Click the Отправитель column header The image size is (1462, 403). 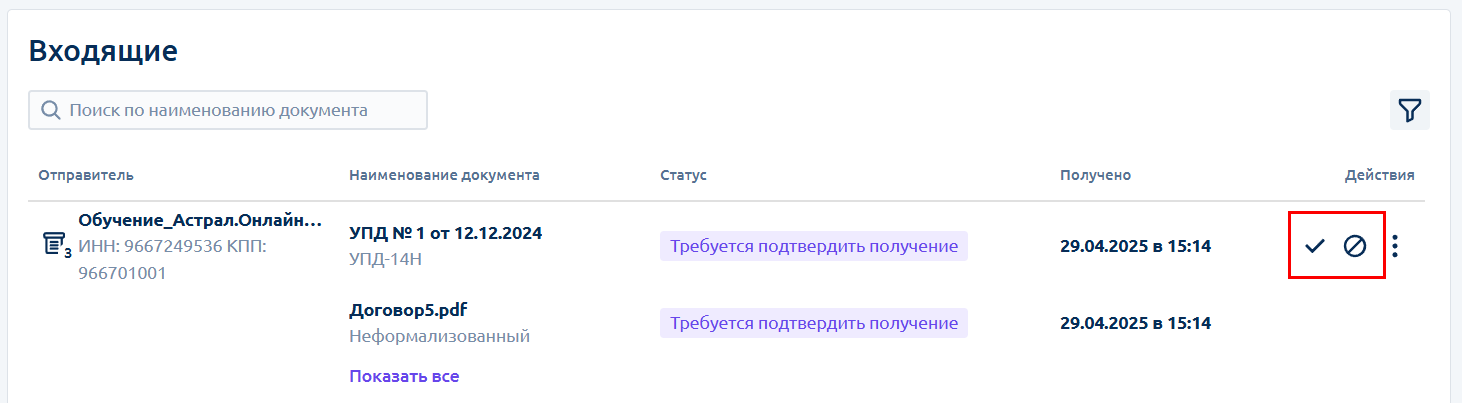tap(86, 175)
